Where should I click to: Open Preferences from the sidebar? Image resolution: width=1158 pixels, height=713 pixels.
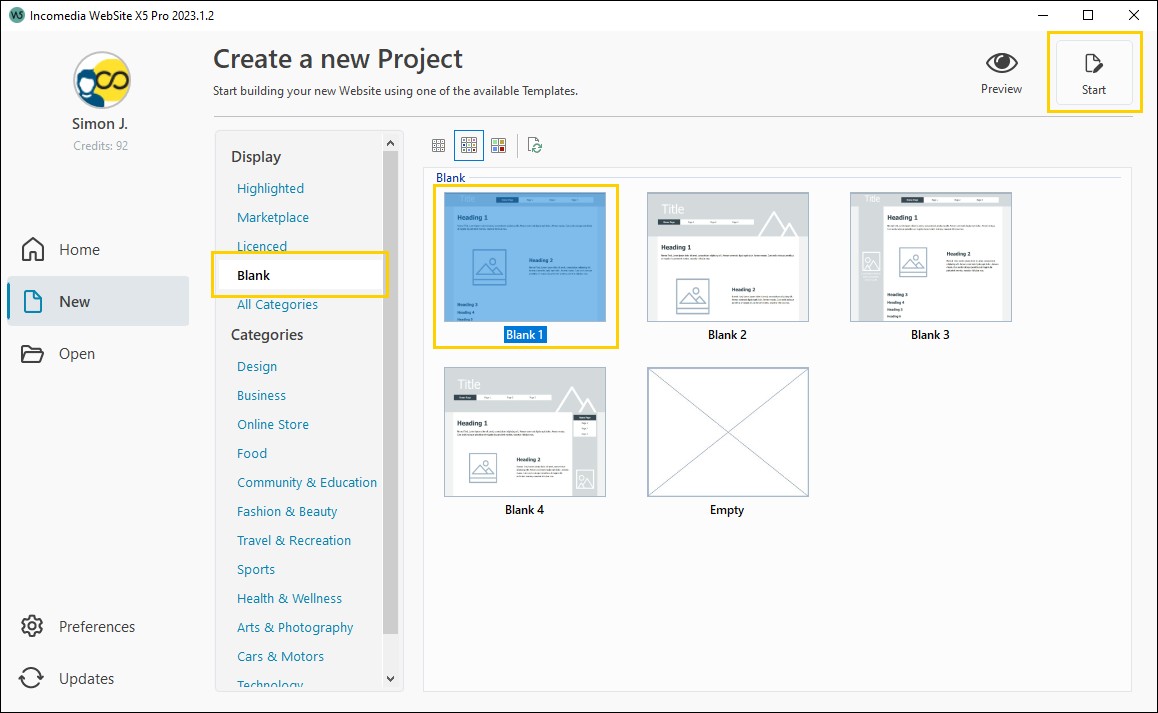point(97,626)
